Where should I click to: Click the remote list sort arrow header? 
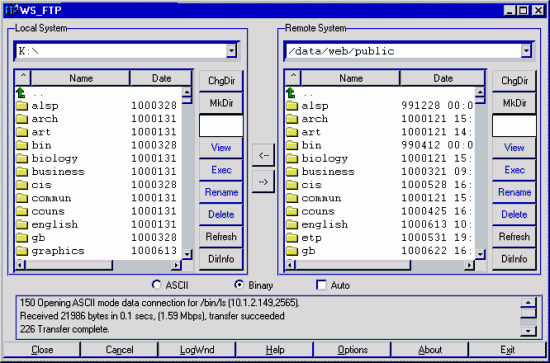(x=293, y=78)
